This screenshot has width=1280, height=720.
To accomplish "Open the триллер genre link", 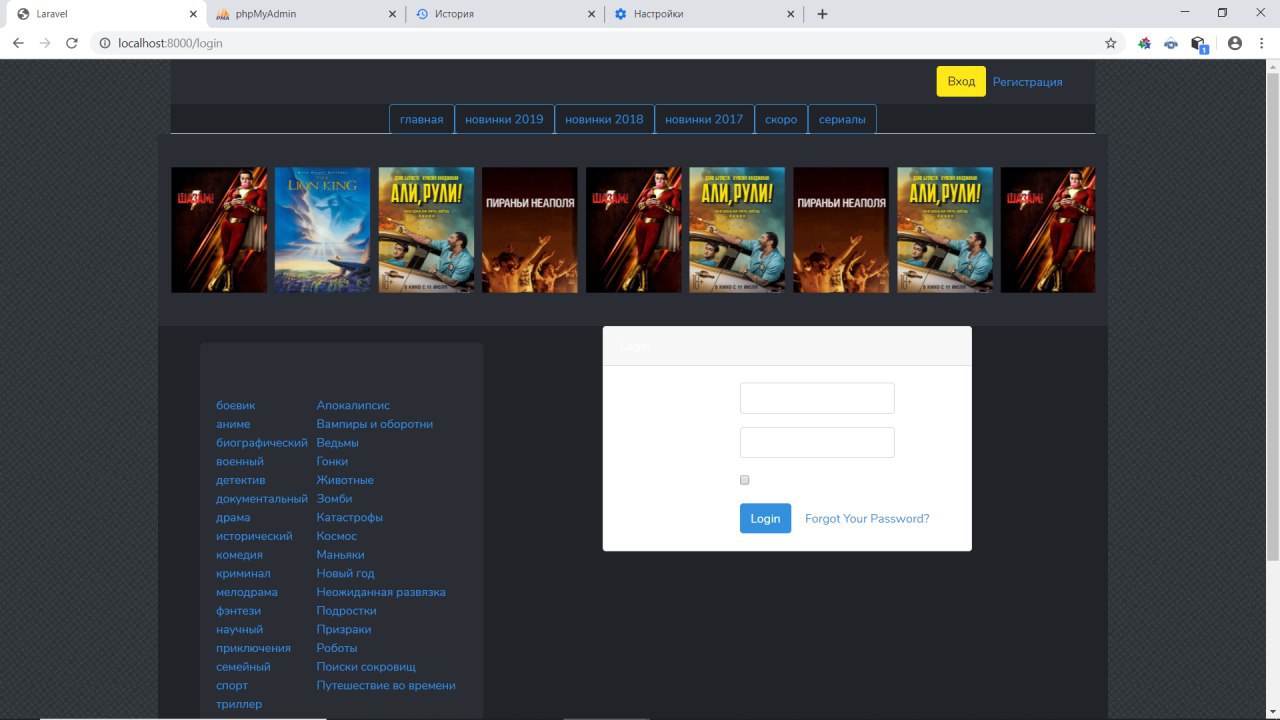I will [x=239, y=704].
